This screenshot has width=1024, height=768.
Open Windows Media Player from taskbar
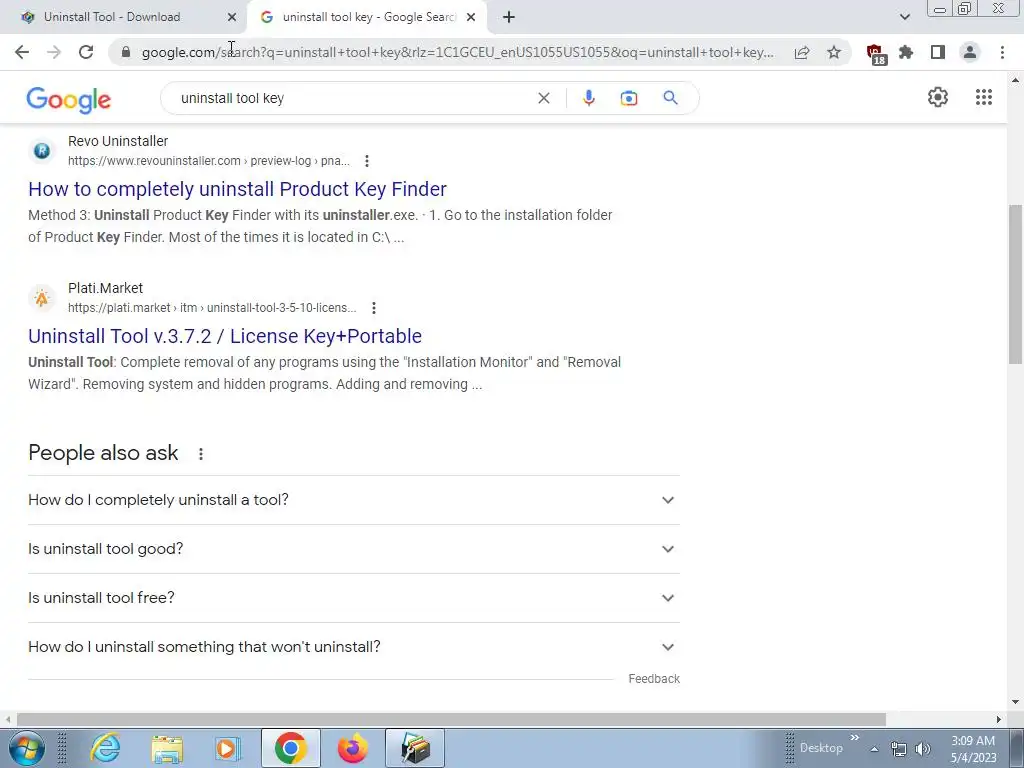[228, 748]
